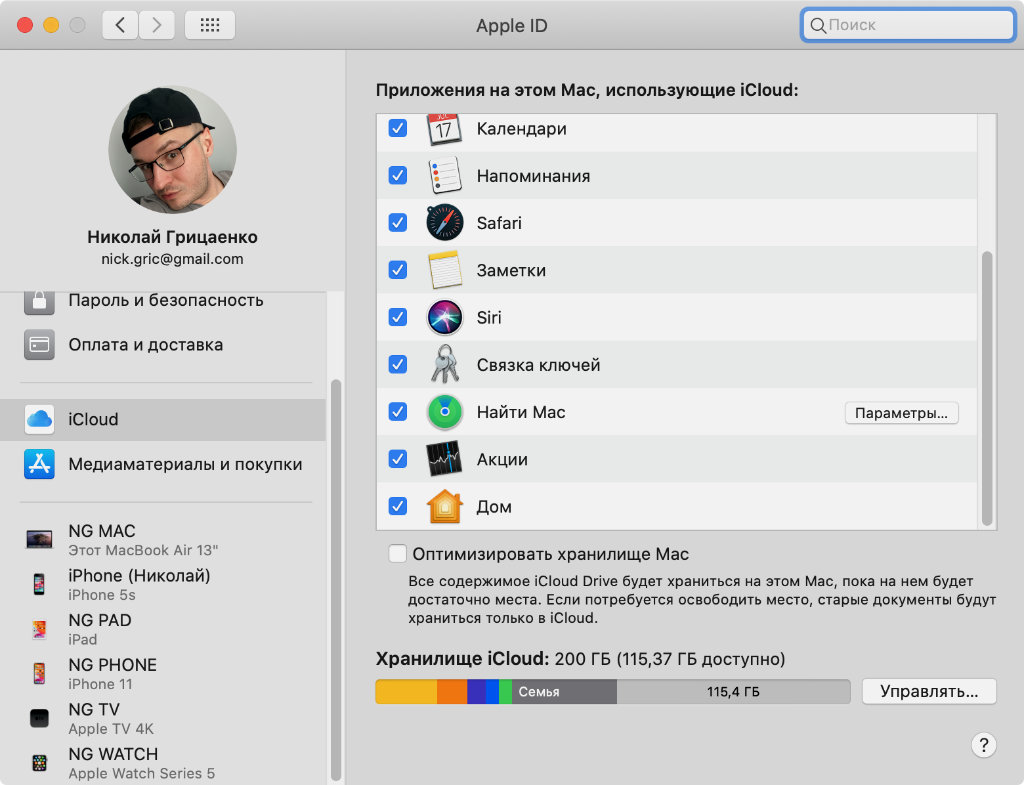1024x785 pixels.
Task: Uncheck the Календари checkbox
Action: coord(398,129)
